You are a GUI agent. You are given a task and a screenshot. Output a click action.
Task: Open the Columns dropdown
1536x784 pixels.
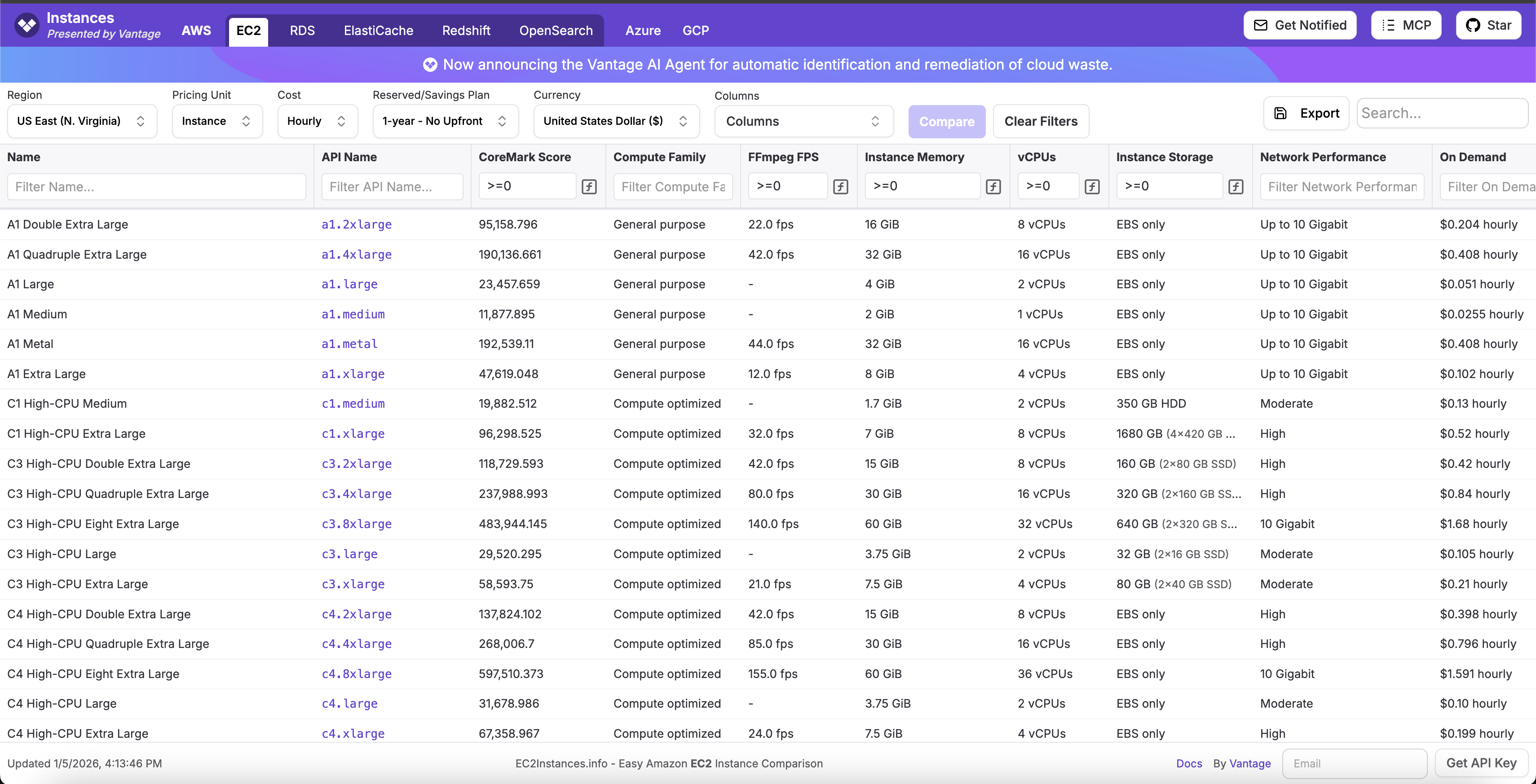coord(803,121)
